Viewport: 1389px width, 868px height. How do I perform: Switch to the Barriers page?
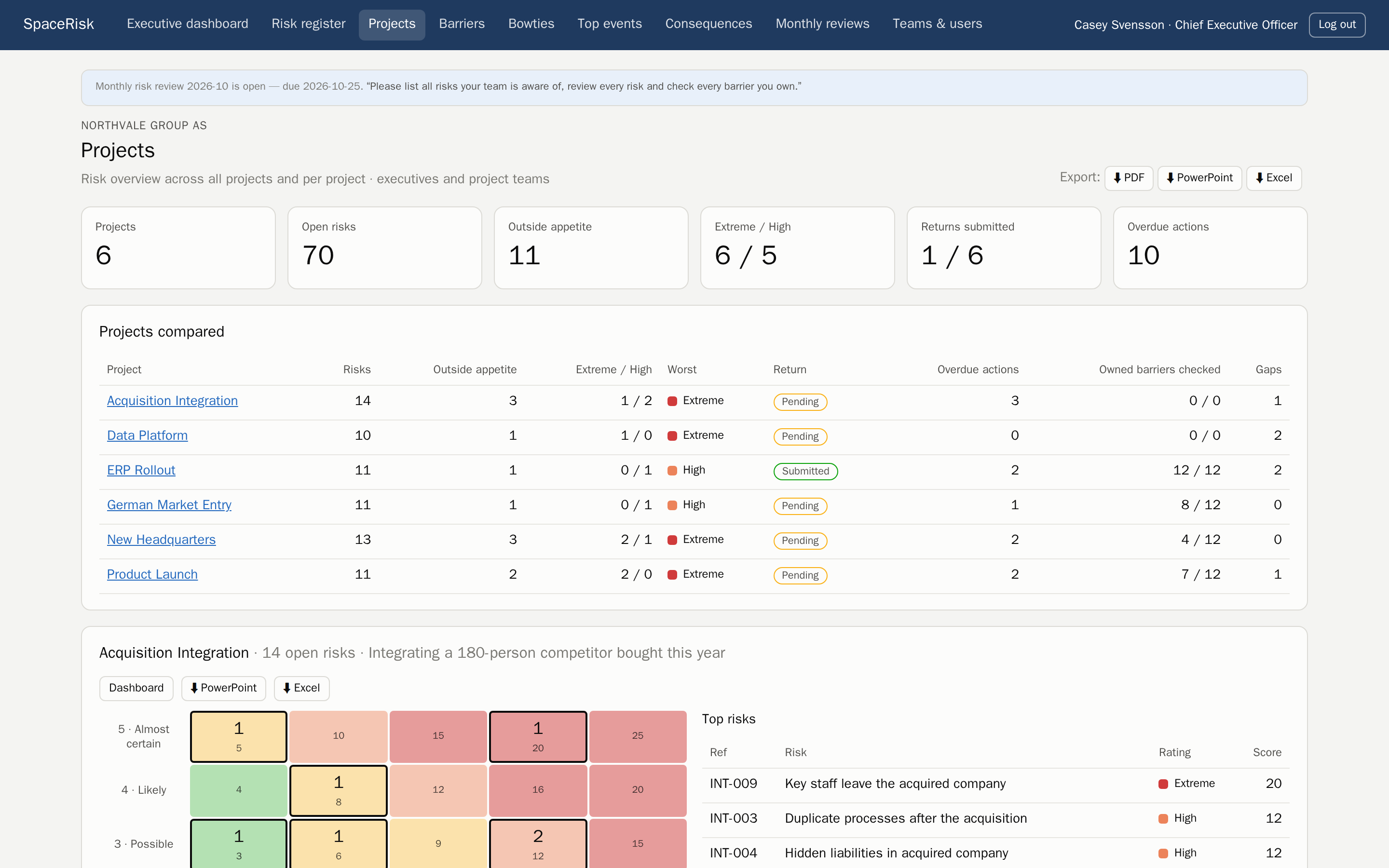point(462,24)
